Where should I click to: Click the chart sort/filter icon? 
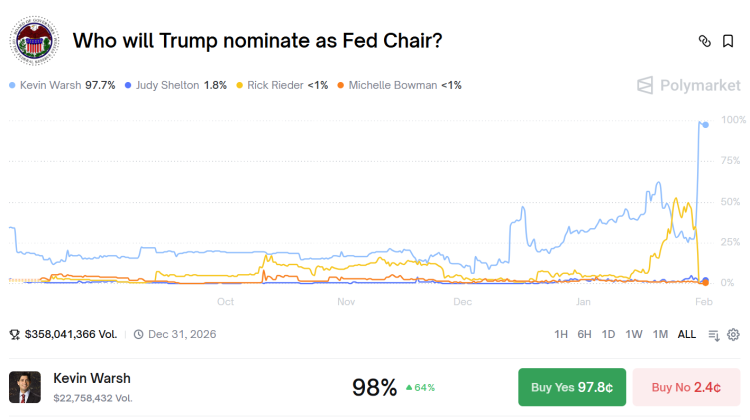(714, 334)
